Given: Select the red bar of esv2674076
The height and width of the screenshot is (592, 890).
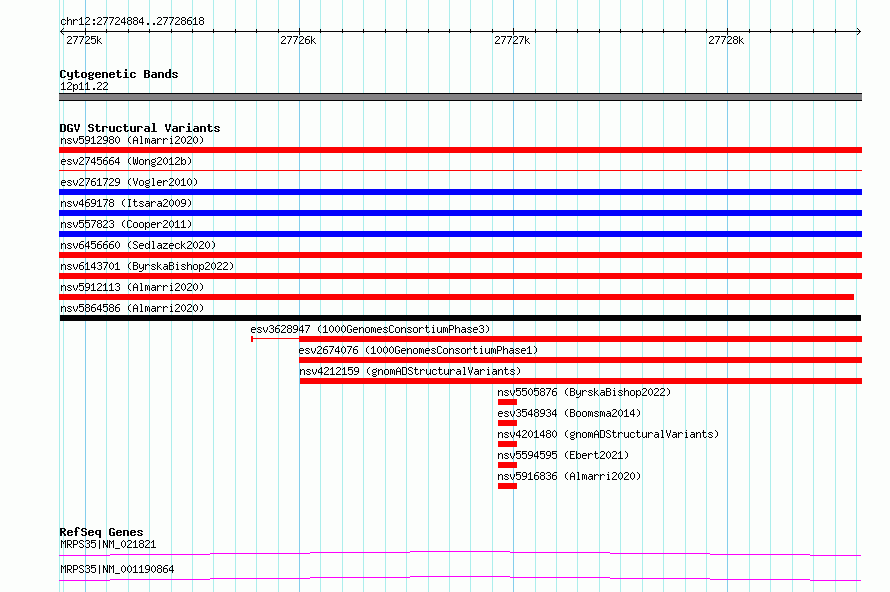Looking at the screenshot, I should coord(581,360).
